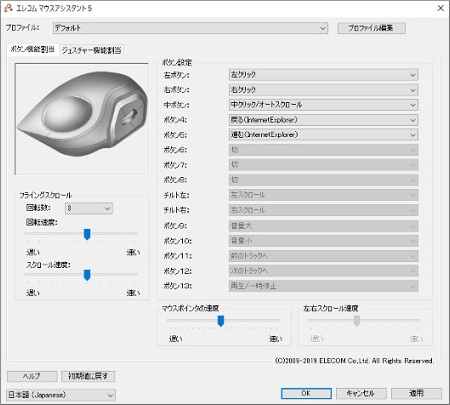Click the チルト左 dropdown showing 左スクロール
Screen dimensions: 450x405
point(323,195)
